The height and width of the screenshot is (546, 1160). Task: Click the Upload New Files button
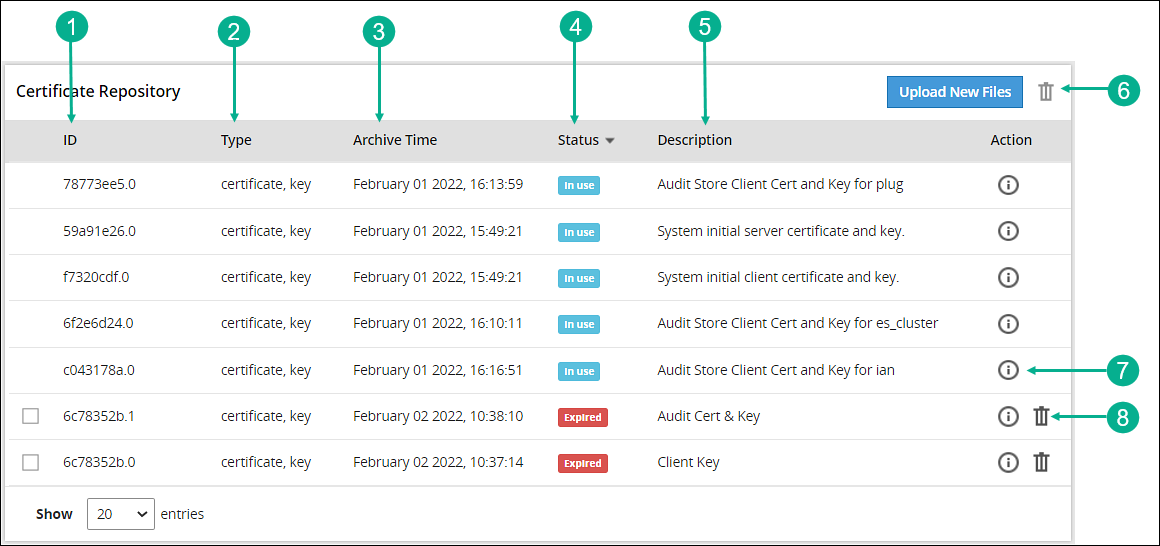954,92
